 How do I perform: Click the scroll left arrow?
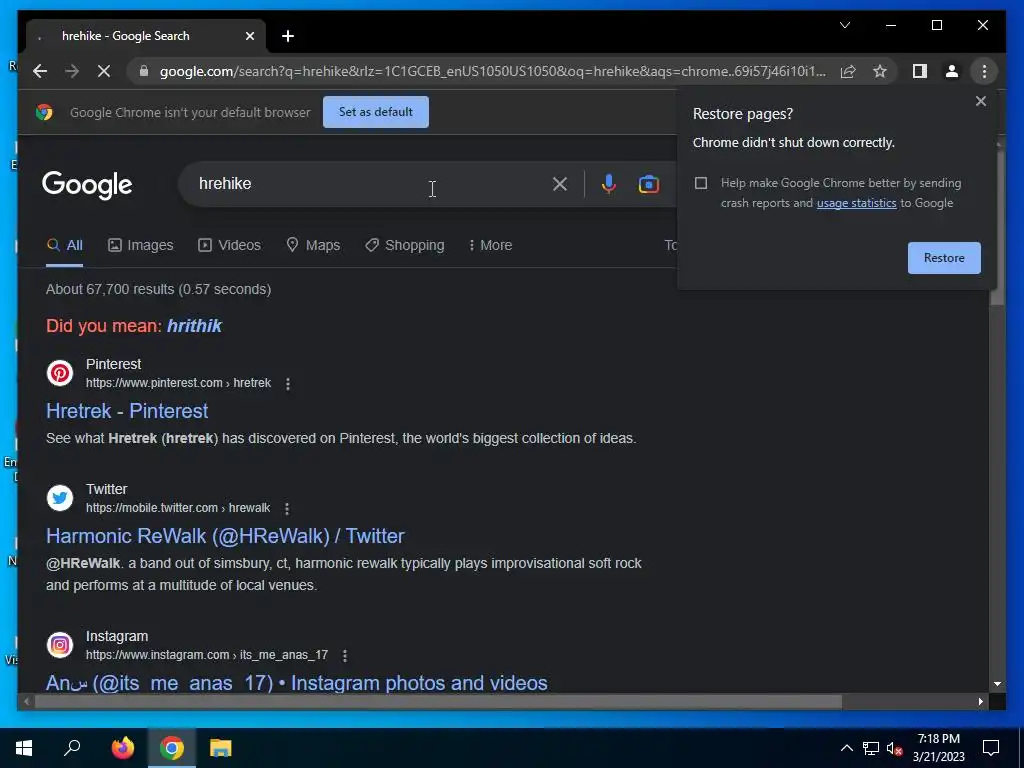click(25, 702)
